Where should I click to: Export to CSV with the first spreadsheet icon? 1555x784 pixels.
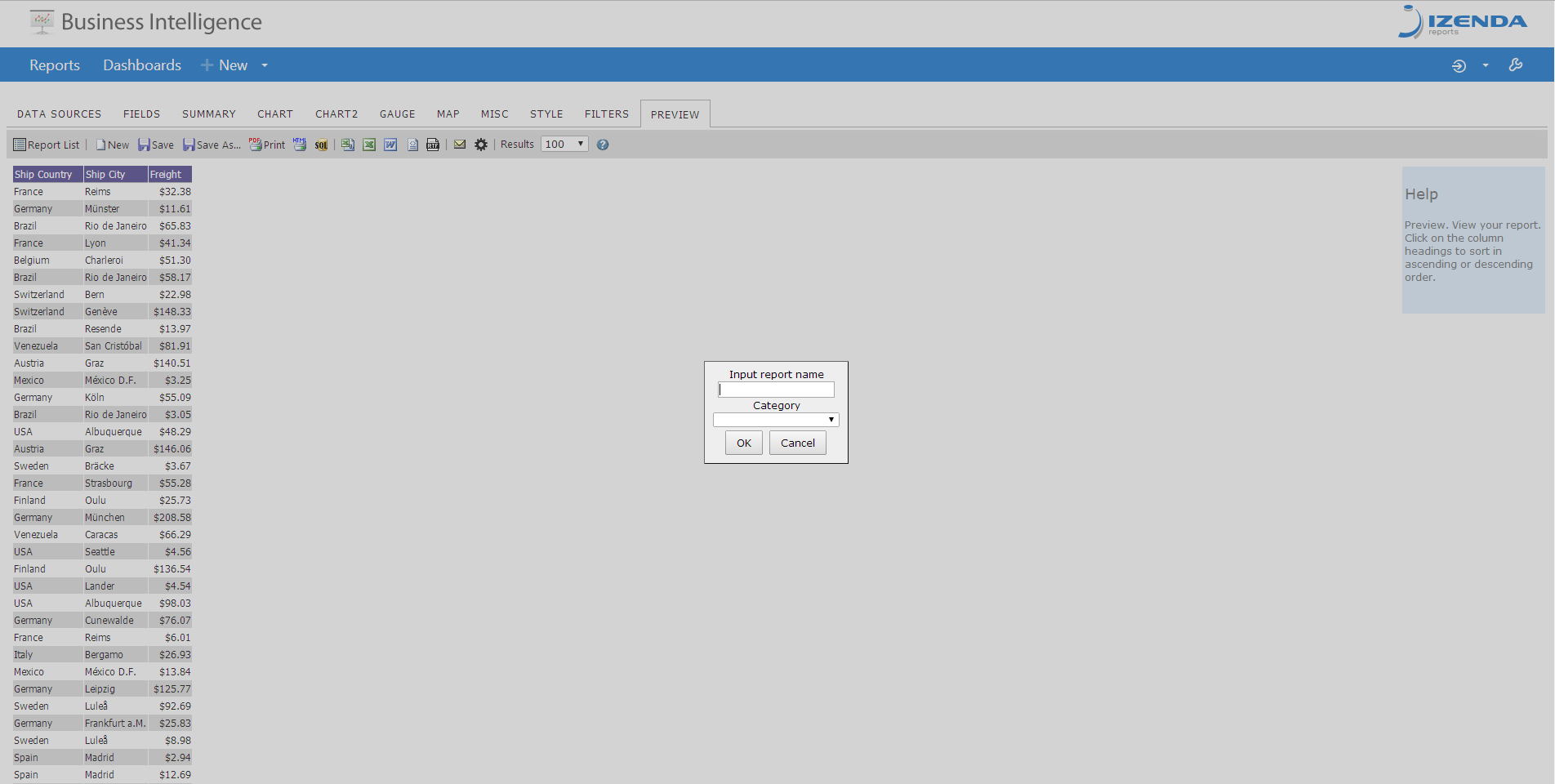pos(348,145)
